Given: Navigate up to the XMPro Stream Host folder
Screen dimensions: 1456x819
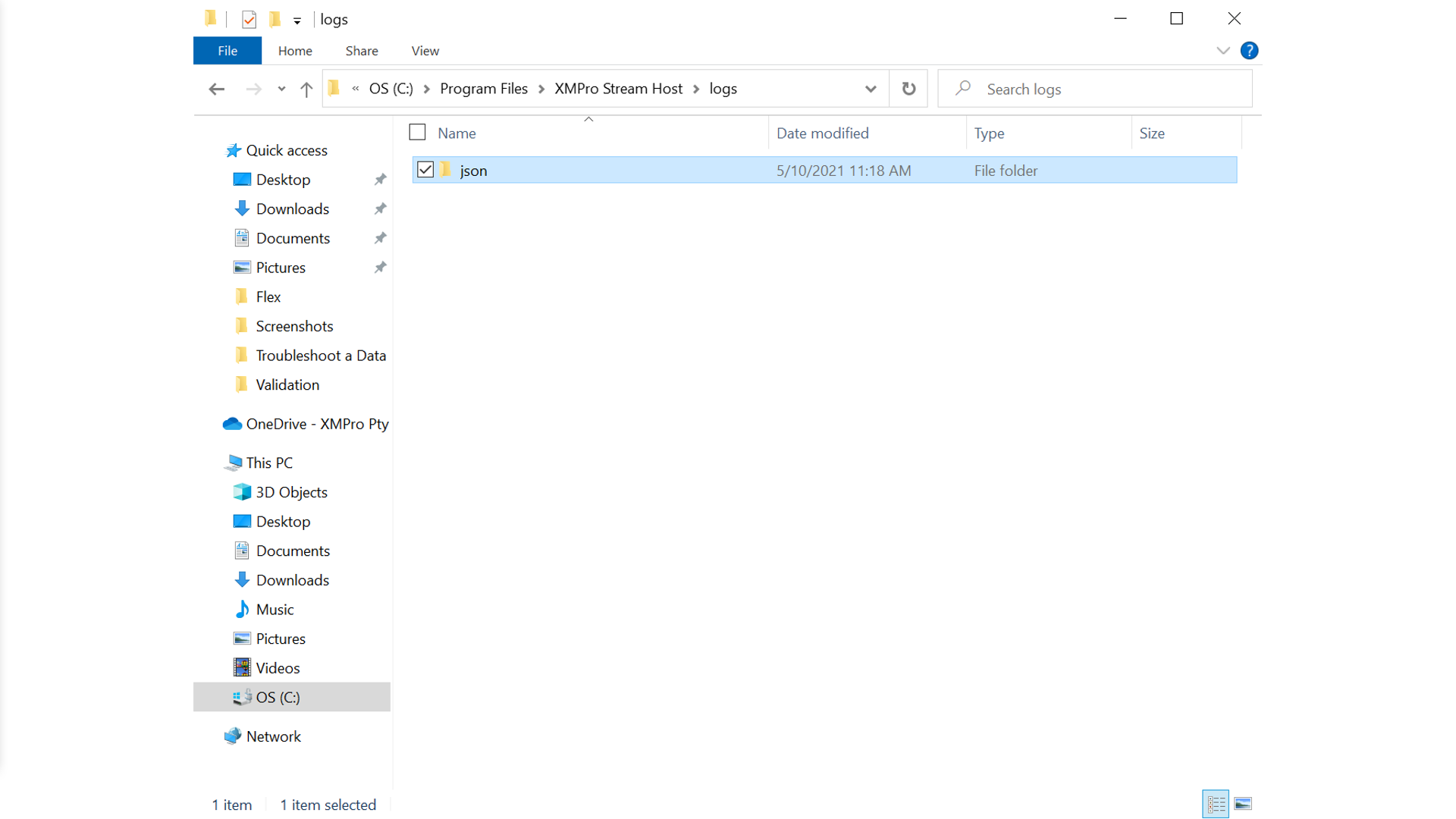Looking at the screenshot, I should 306,89.
